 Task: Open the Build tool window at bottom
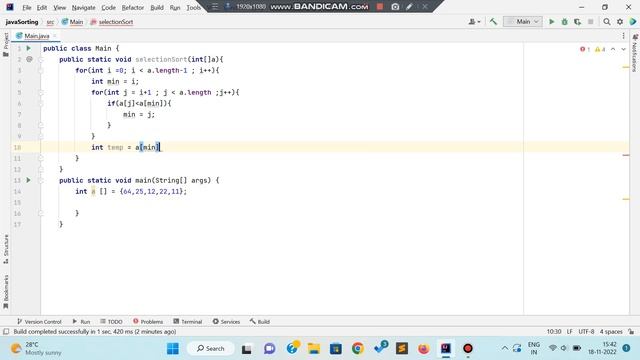click(x=260, y=322)
